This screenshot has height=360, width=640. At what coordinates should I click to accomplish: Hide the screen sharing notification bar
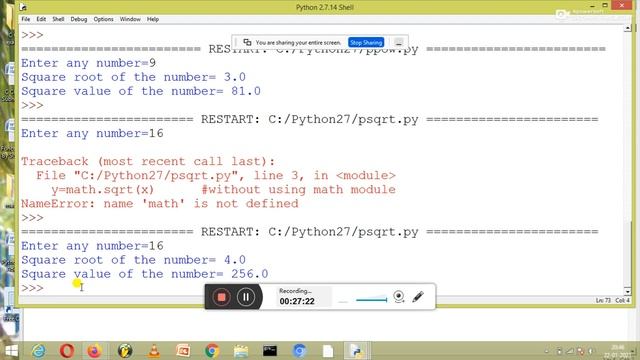[398, 42]
